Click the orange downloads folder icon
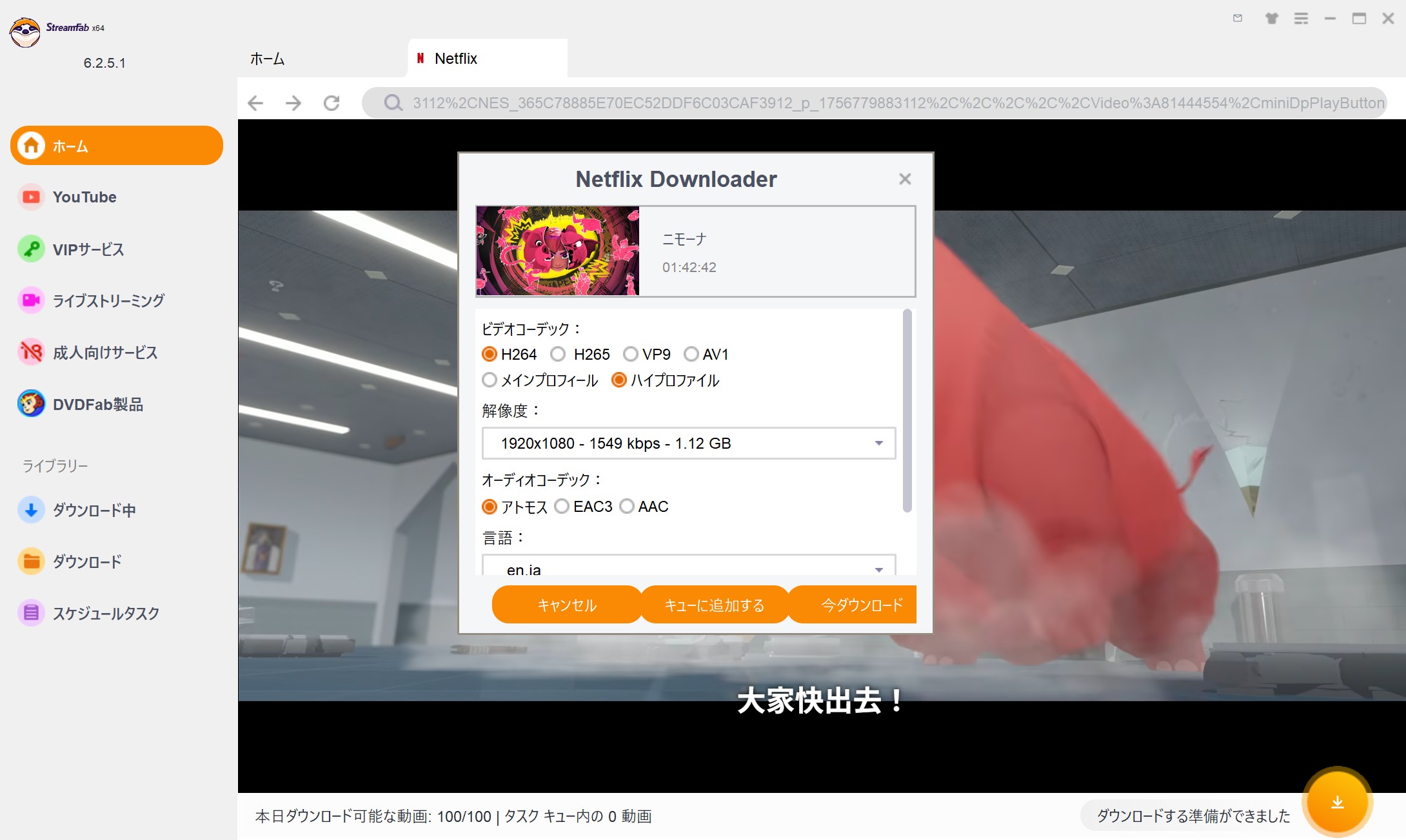The width and height of the screenshot is (1406, 840). [x=31, y=562]
